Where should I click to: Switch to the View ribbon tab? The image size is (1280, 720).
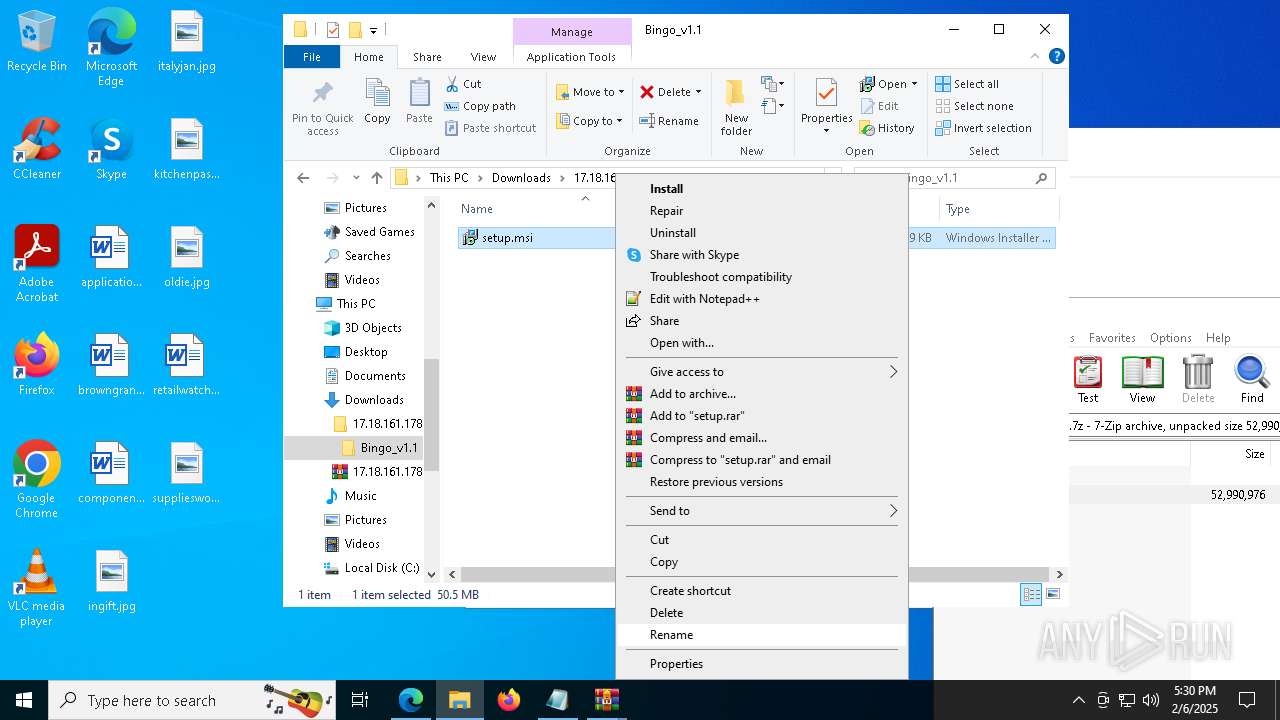pos(483,57)
